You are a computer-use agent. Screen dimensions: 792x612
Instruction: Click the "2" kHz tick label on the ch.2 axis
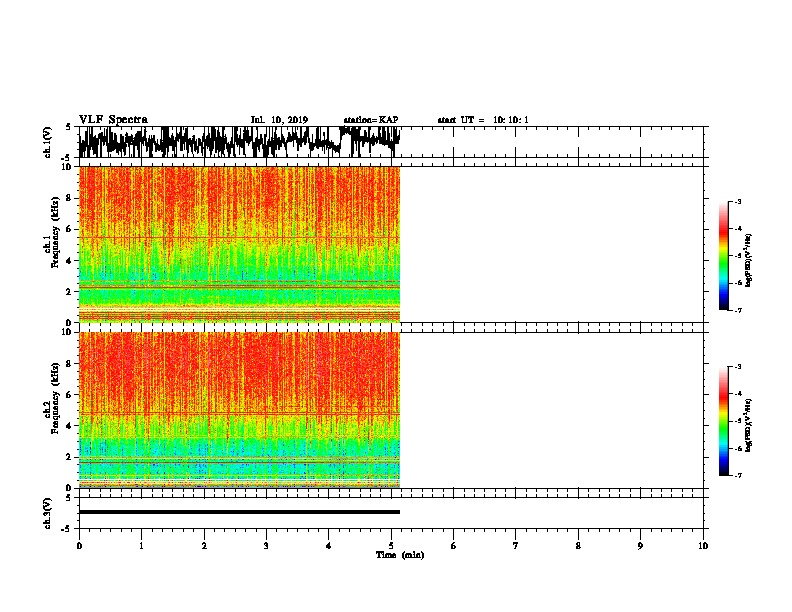point(69,457)
